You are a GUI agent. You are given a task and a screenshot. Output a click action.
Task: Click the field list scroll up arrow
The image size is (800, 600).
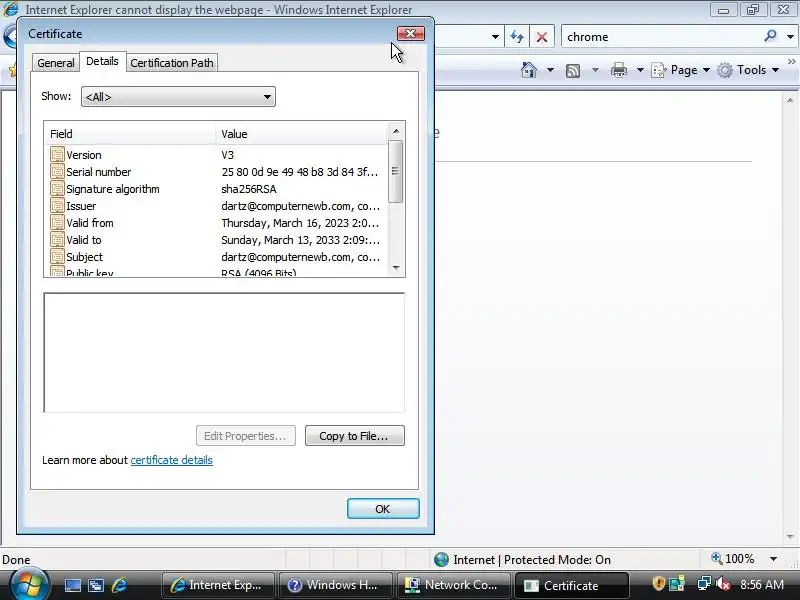(x=396, y=131)
